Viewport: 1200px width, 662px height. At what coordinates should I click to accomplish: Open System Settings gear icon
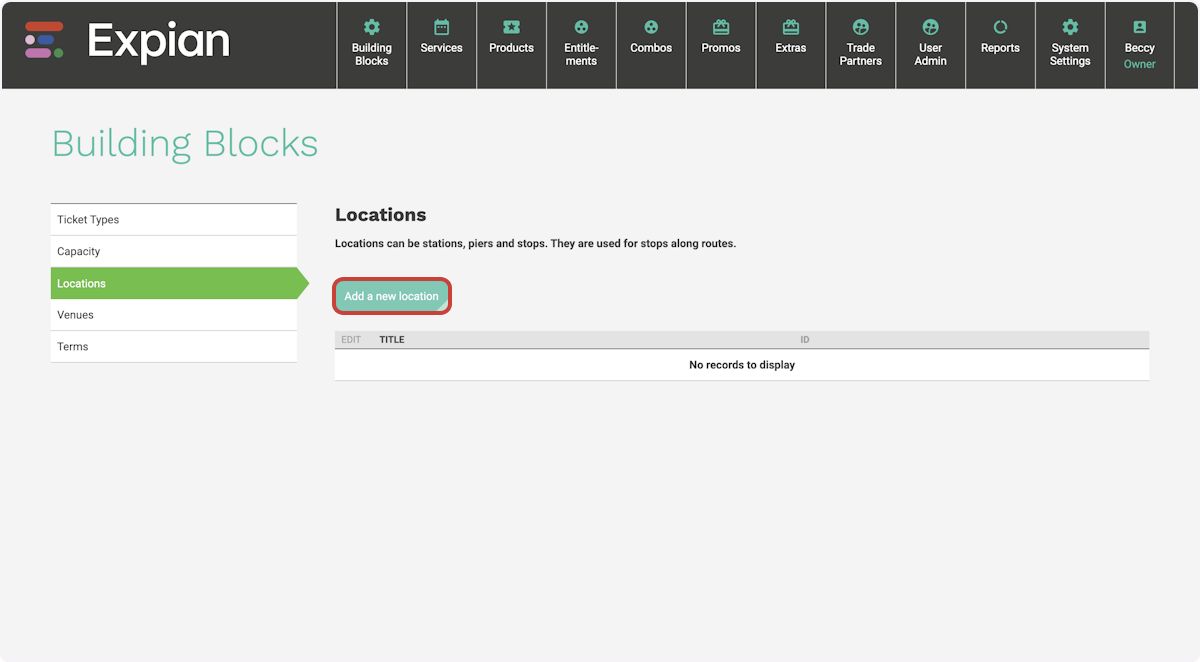click(x=1070, y=27)
